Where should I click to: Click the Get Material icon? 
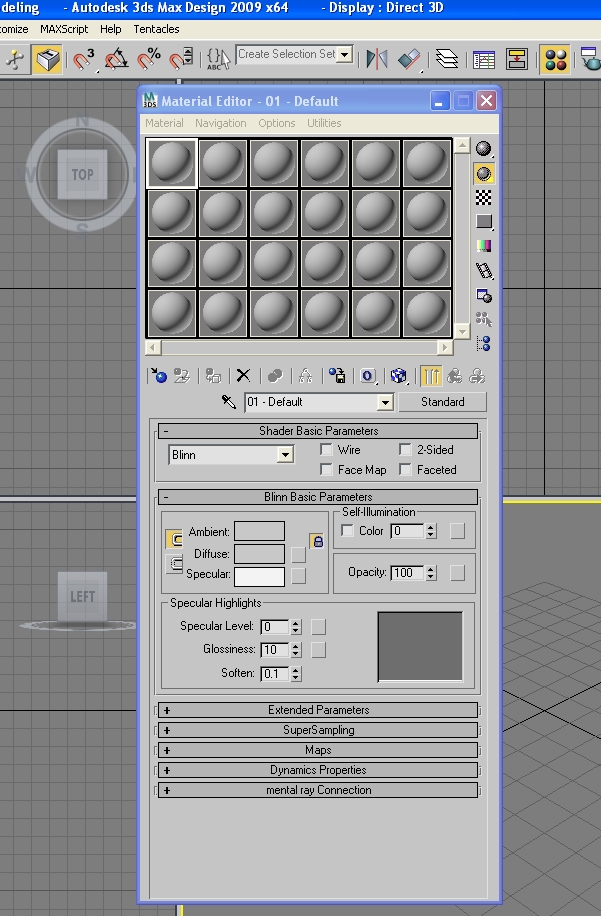point(158,376)
